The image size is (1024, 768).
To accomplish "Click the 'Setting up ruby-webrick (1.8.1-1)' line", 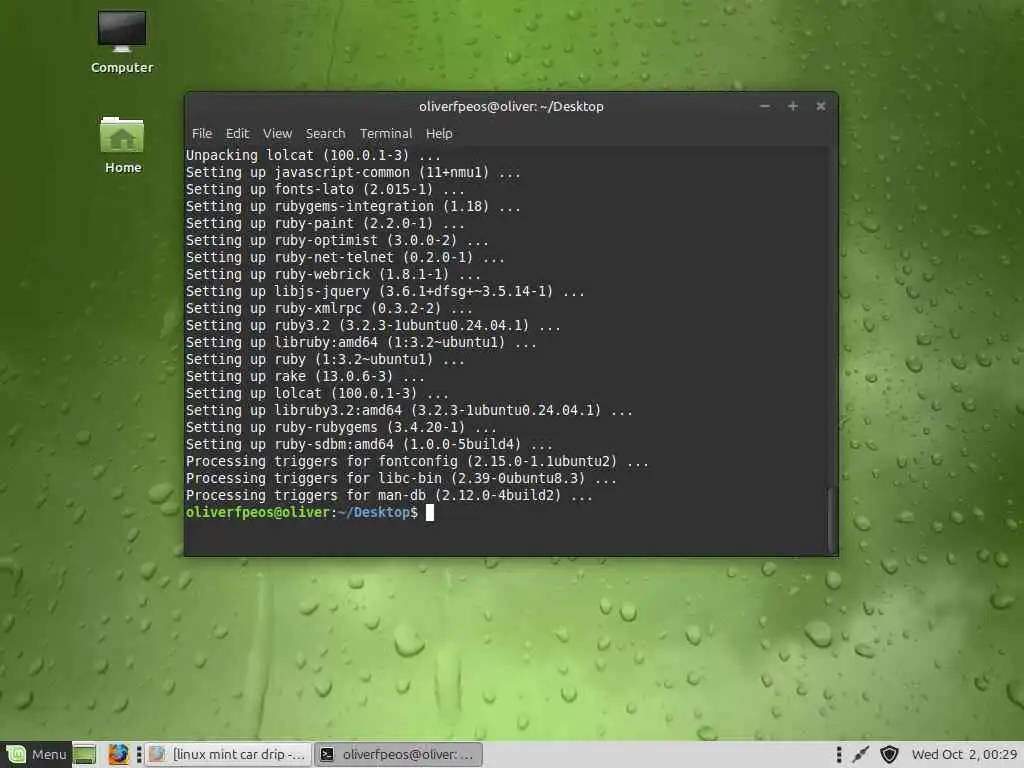I will (x=333, y=274).
